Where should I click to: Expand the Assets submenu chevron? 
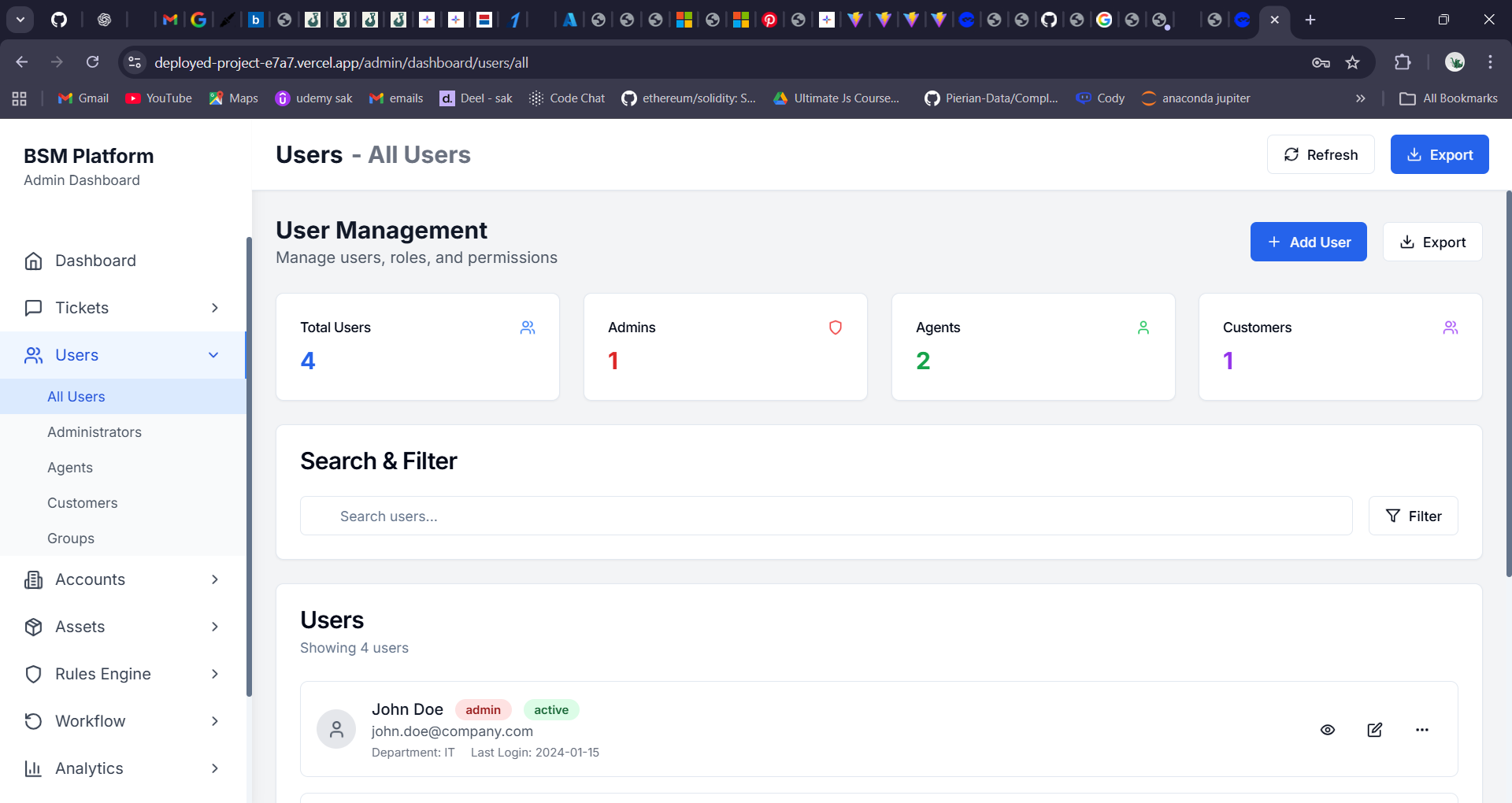tap(215, 627)
